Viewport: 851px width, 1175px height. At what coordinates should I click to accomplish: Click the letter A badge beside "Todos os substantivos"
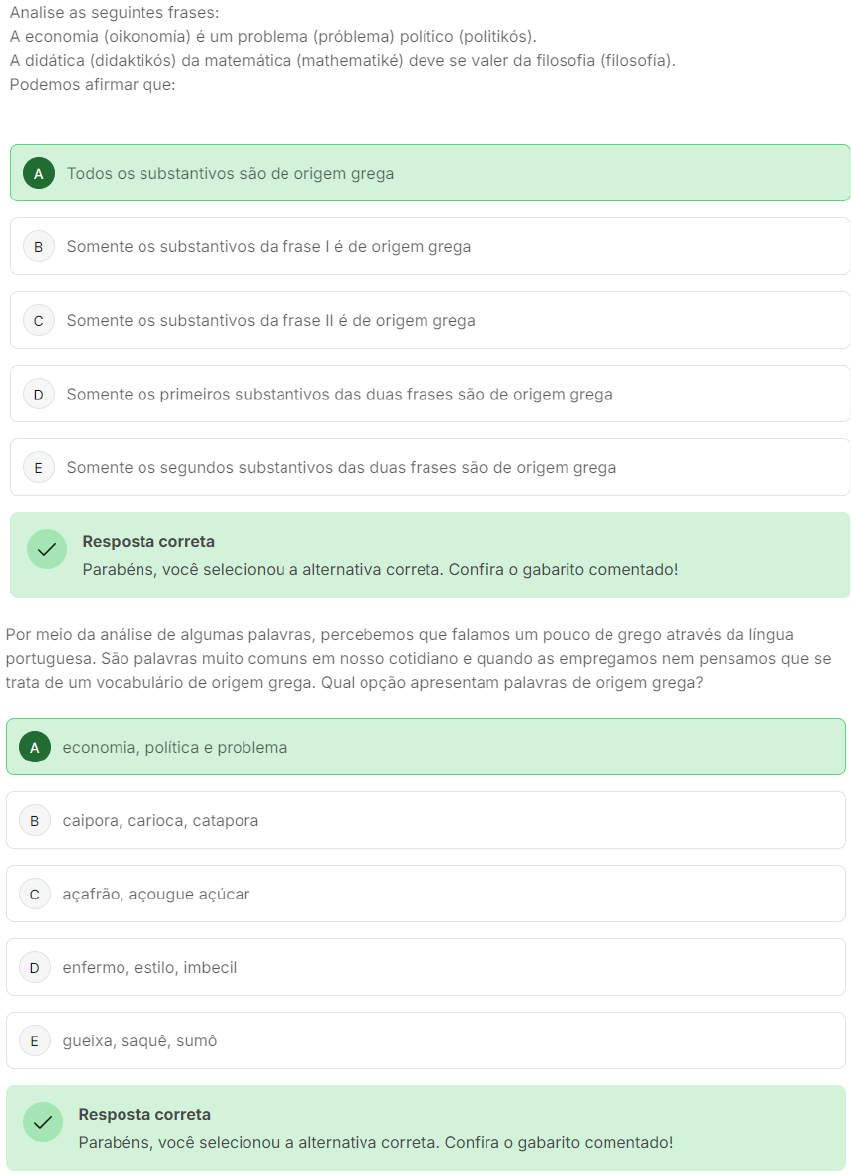tap(39, 173)
